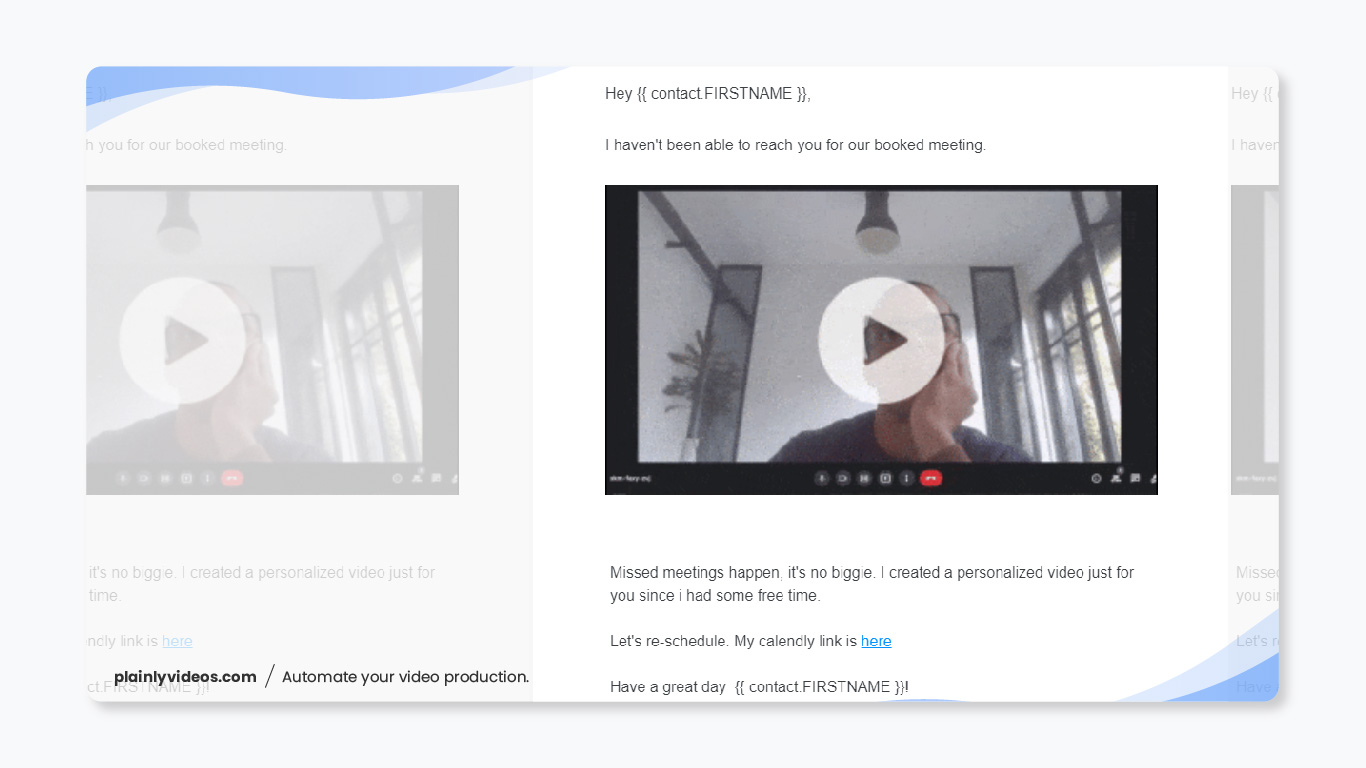Click more options dots in faded left call bar
The width and height of the screenshot is (1366, 768).
point(207,478)
